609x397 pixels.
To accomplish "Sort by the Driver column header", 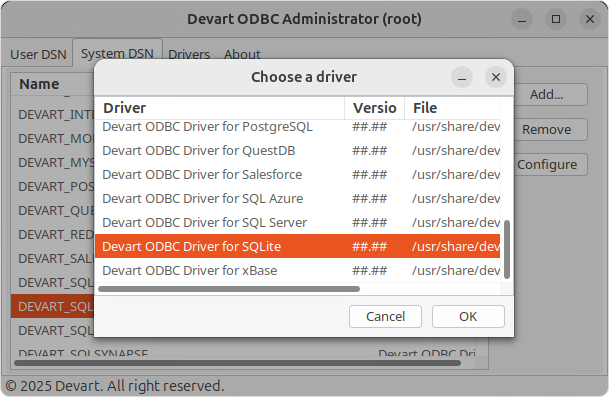I will (x=220, y=108).
